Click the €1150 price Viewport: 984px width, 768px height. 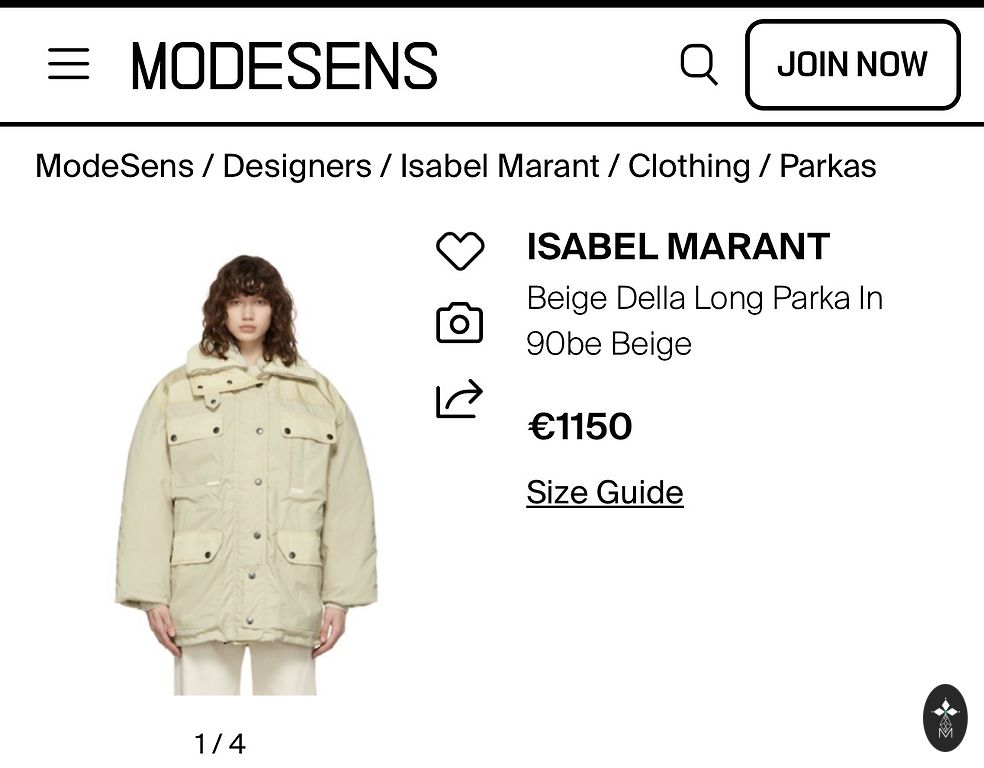[x=580, y=427]
